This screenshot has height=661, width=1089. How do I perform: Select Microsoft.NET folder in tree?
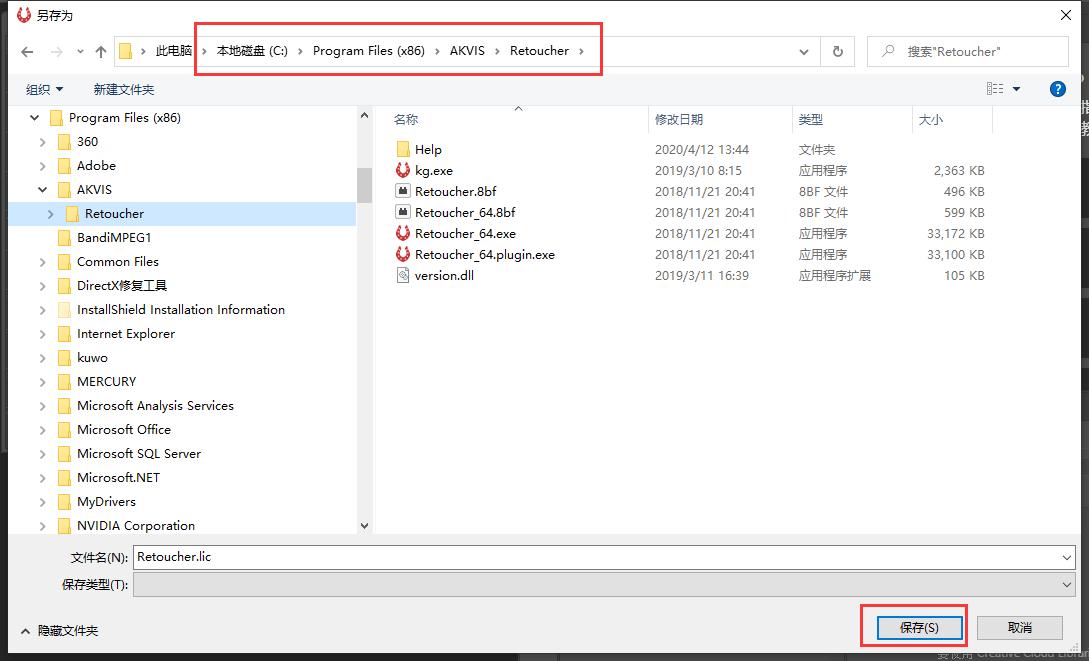click(118, 478)
